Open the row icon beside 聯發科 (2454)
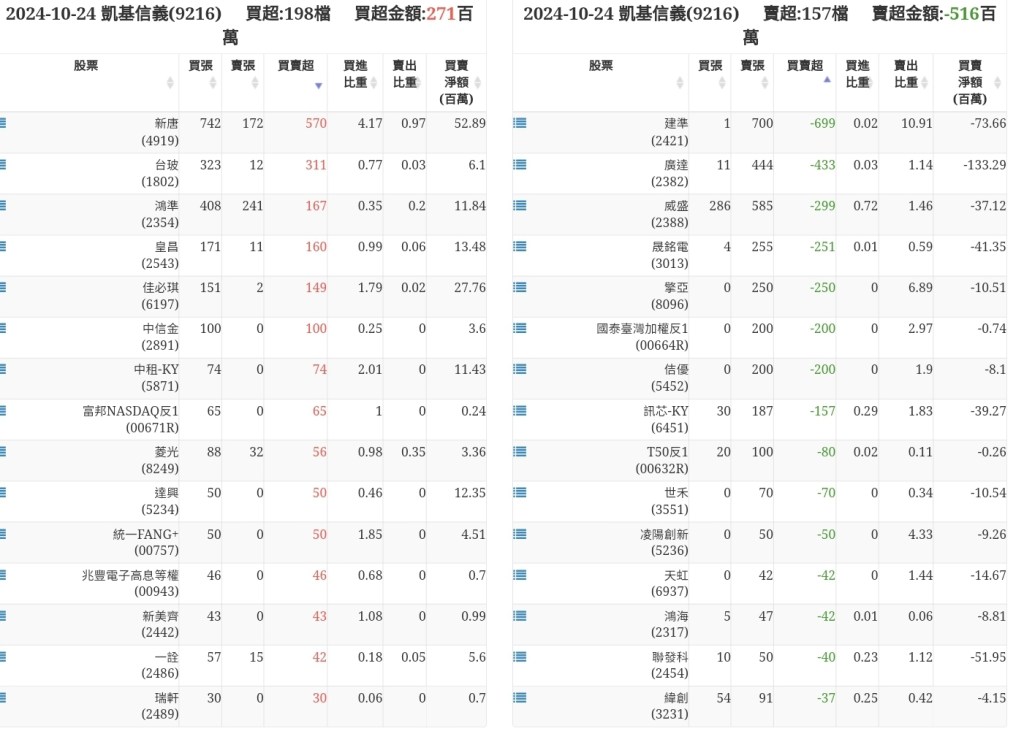Viewport: 1024px width, 731px height. 520,656
